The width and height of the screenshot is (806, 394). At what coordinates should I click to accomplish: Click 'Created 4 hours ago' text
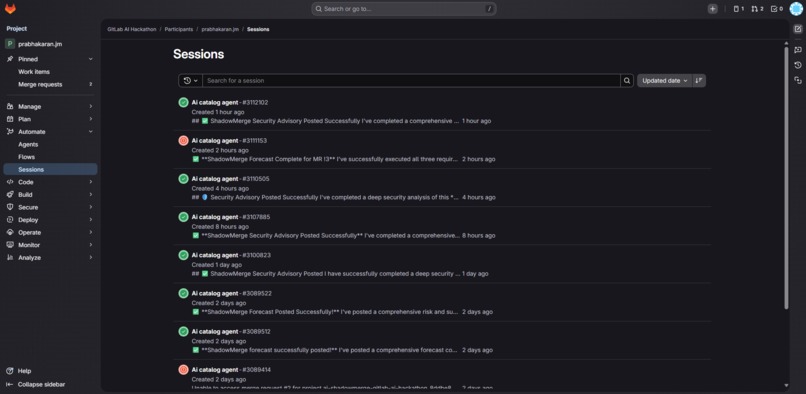click(220, 188)
